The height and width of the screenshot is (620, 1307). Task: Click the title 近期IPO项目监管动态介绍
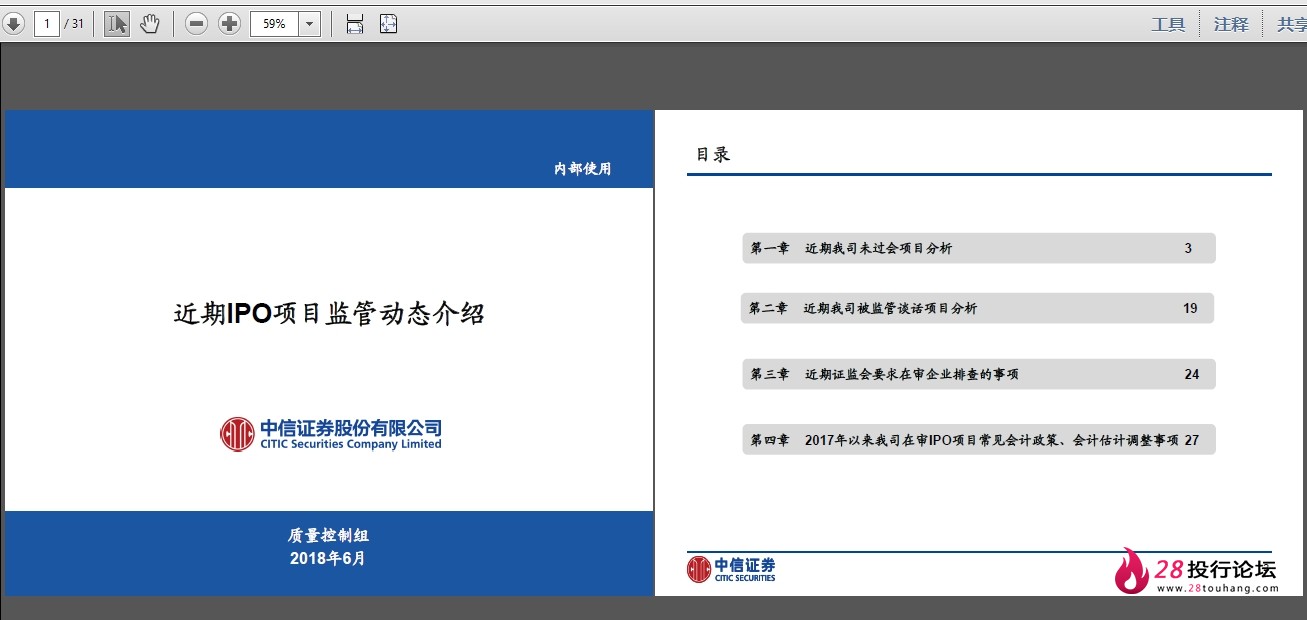tap(329, 314)
